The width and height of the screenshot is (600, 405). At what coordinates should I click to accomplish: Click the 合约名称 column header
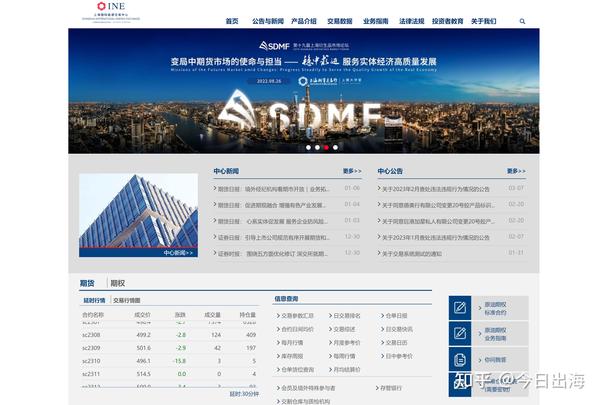coord(93,315)
